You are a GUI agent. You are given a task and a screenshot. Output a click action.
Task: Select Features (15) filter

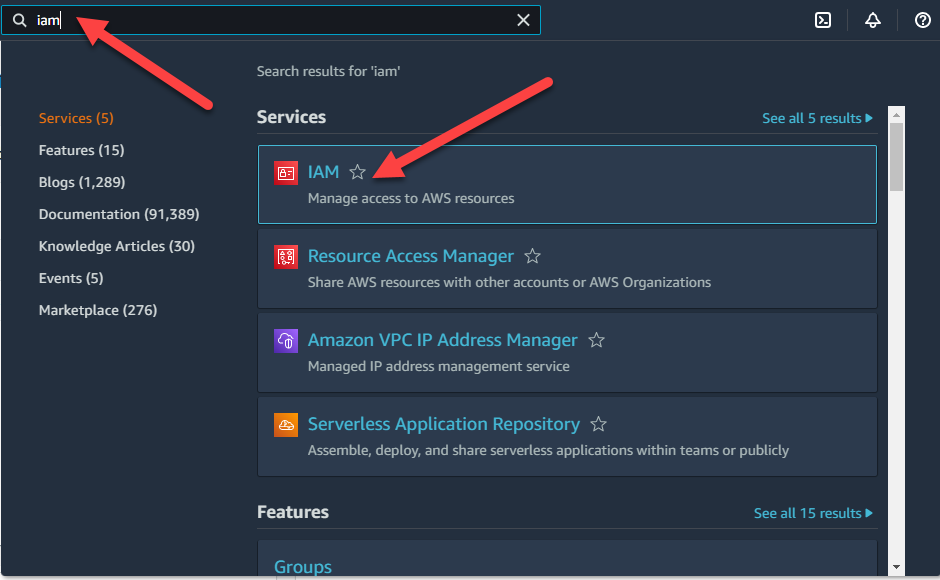tap(82, 150)
